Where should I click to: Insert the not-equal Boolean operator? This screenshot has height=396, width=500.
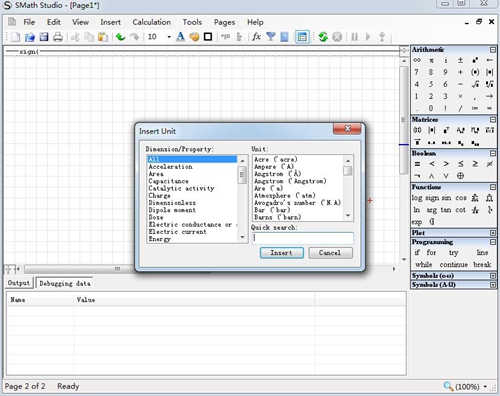tap(489, 164)
